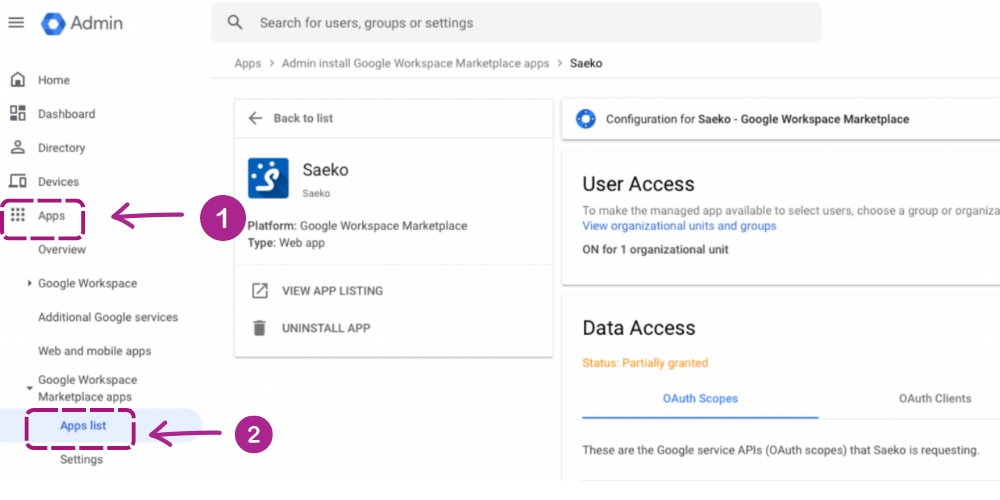Click Admin install Google Workspace Marketplace apps breadcrumb
This screenshot has width=1000, height=500.
tap(415, 63)
